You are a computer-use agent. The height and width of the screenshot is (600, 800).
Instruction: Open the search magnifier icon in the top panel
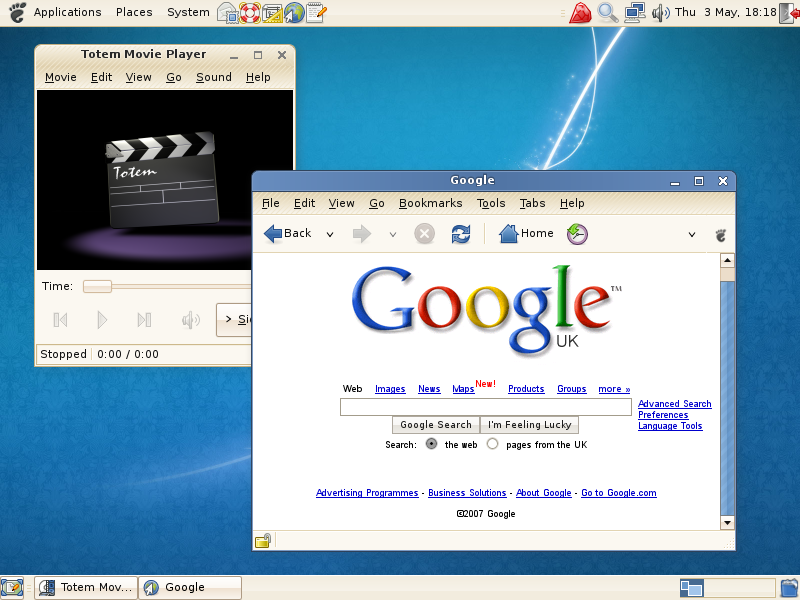click(x=607, y=13)
